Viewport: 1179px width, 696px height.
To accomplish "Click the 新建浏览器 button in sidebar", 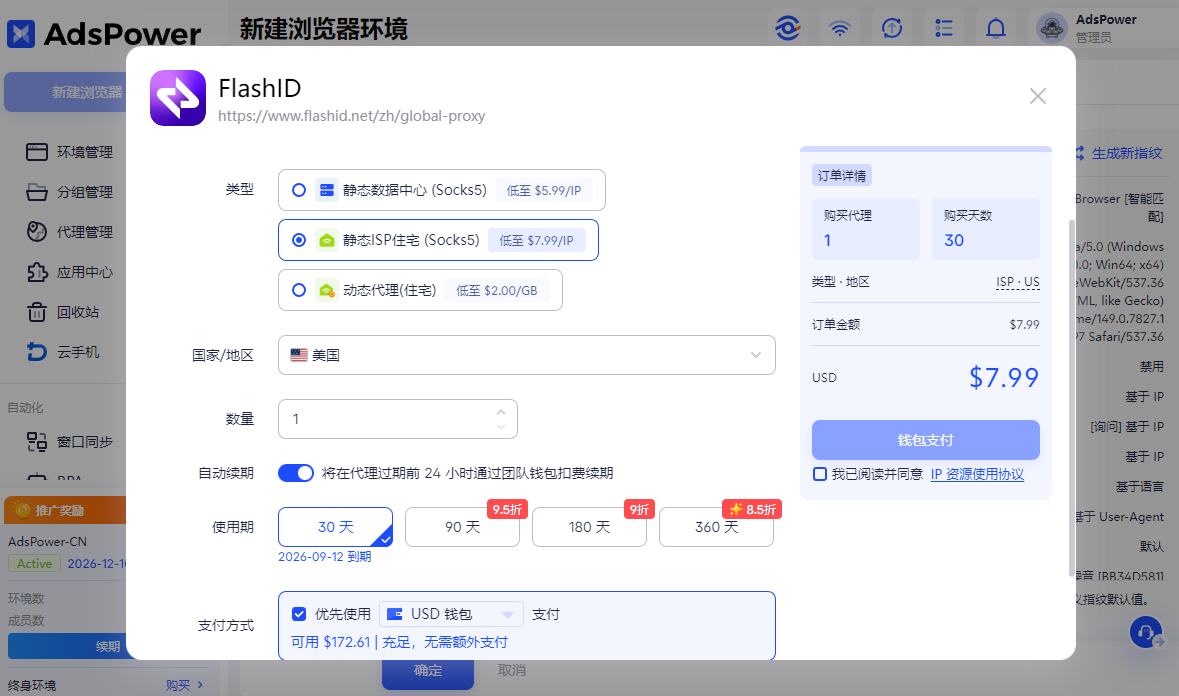I will tap(66, 92).
